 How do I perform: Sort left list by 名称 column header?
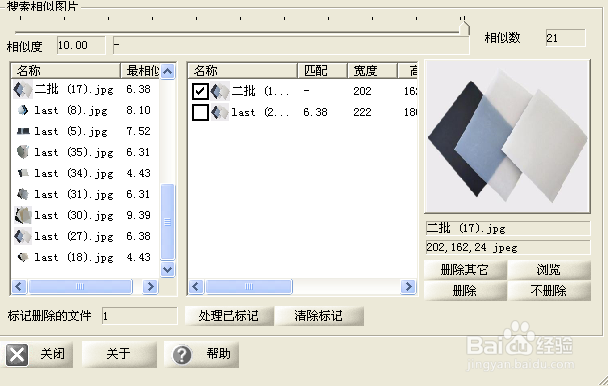(66, 71)
